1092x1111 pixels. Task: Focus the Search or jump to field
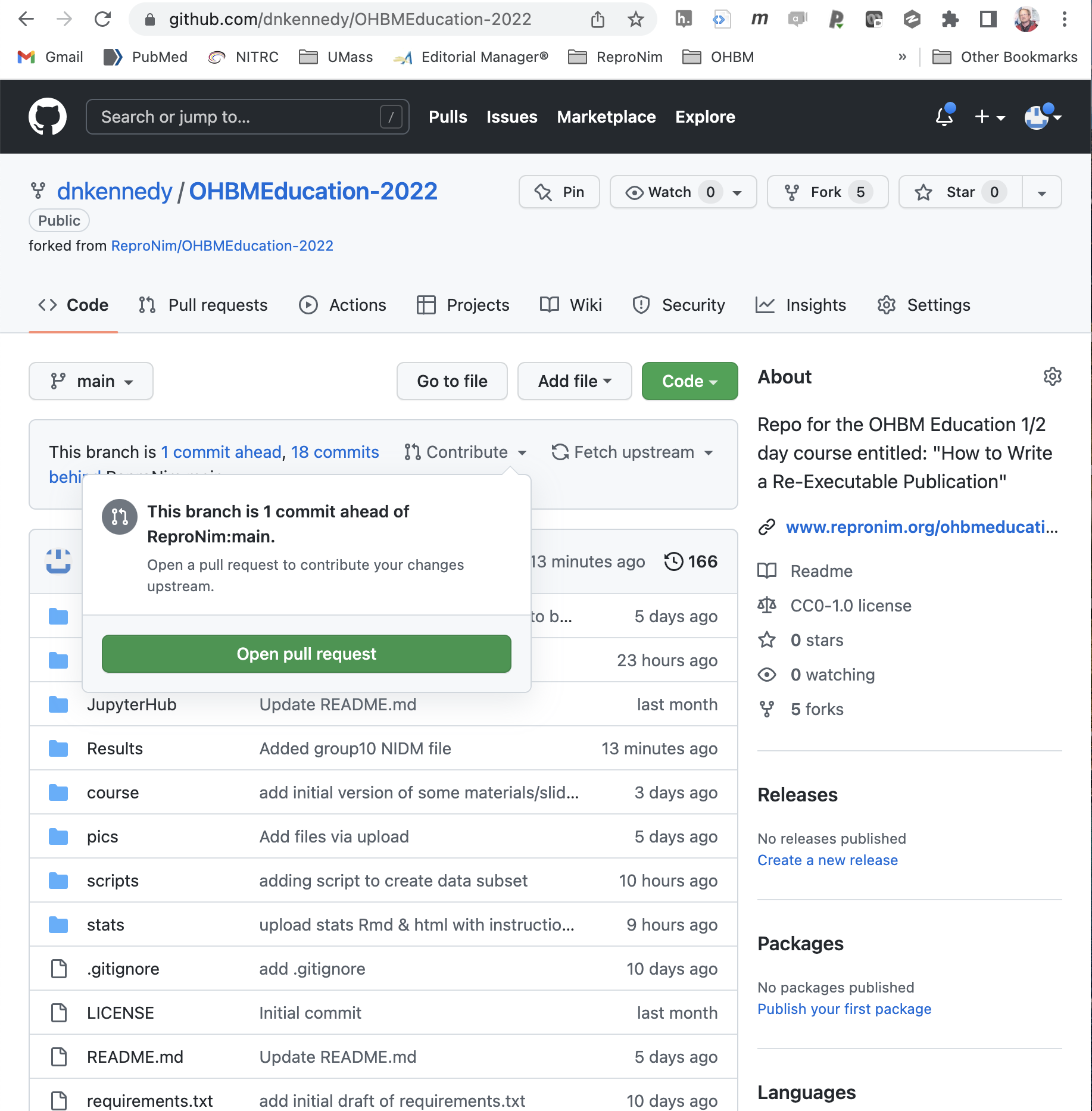click(x=248, y=117)
